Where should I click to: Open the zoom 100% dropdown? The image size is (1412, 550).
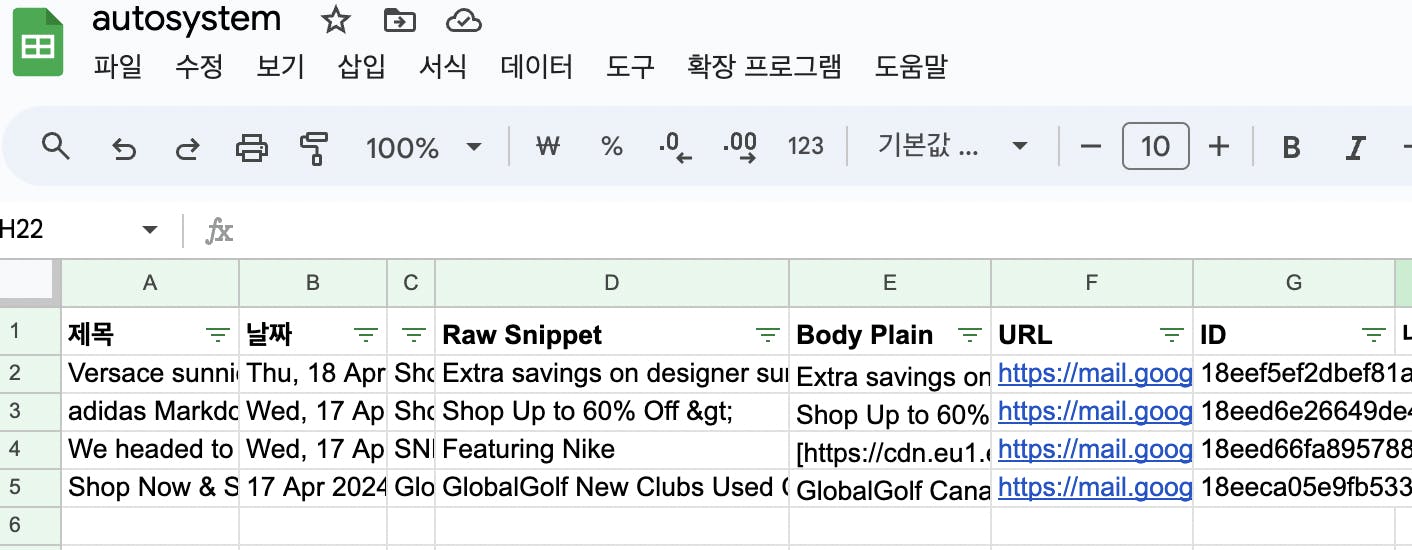coord(423,148)
